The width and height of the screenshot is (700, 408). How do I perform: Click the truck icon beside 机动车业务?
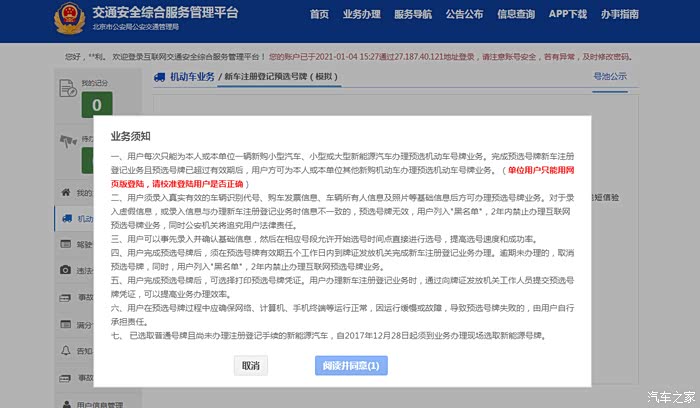[160, 76]
